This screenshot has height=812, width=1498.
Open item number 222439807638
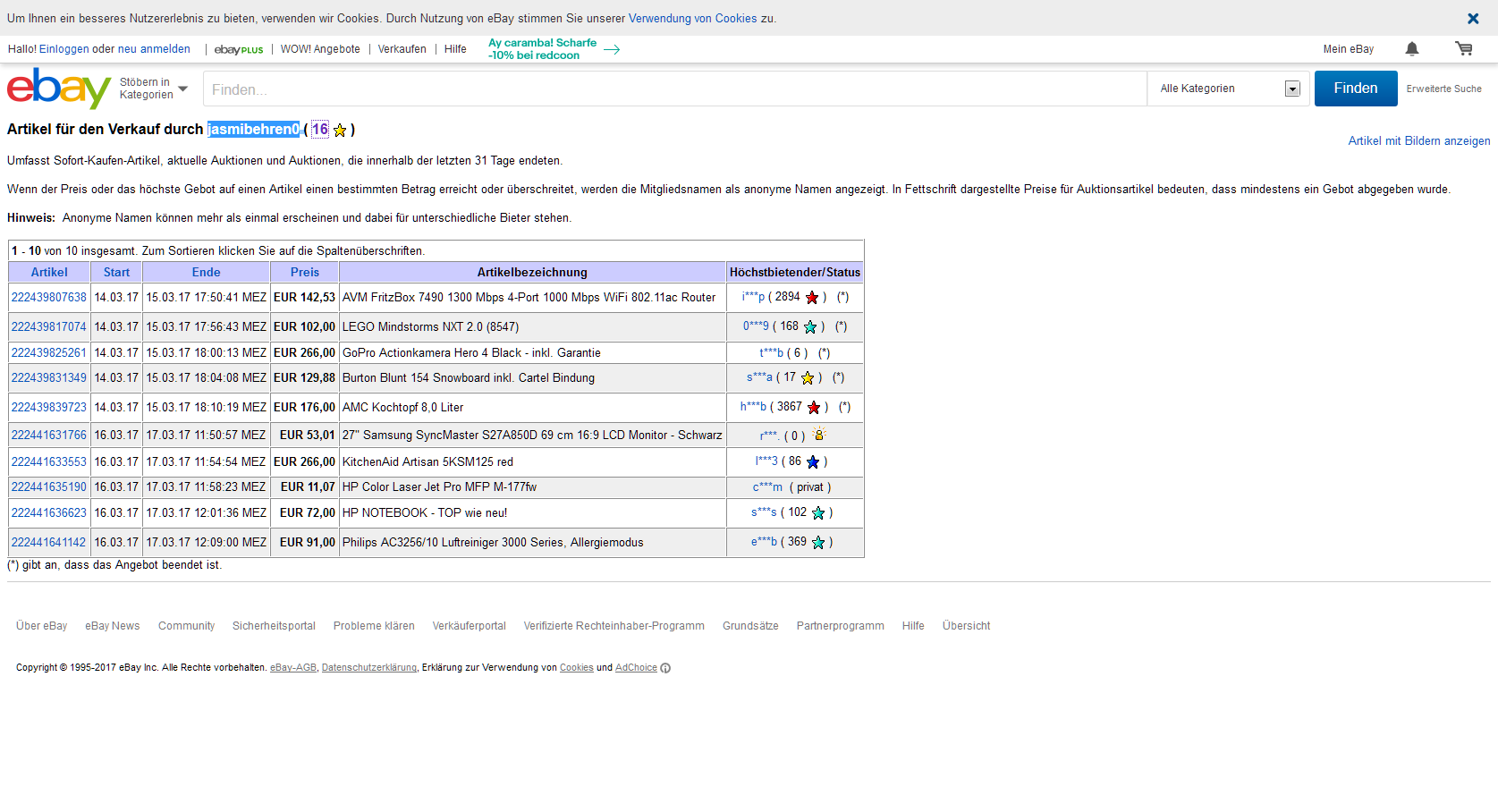coord(49,297)
